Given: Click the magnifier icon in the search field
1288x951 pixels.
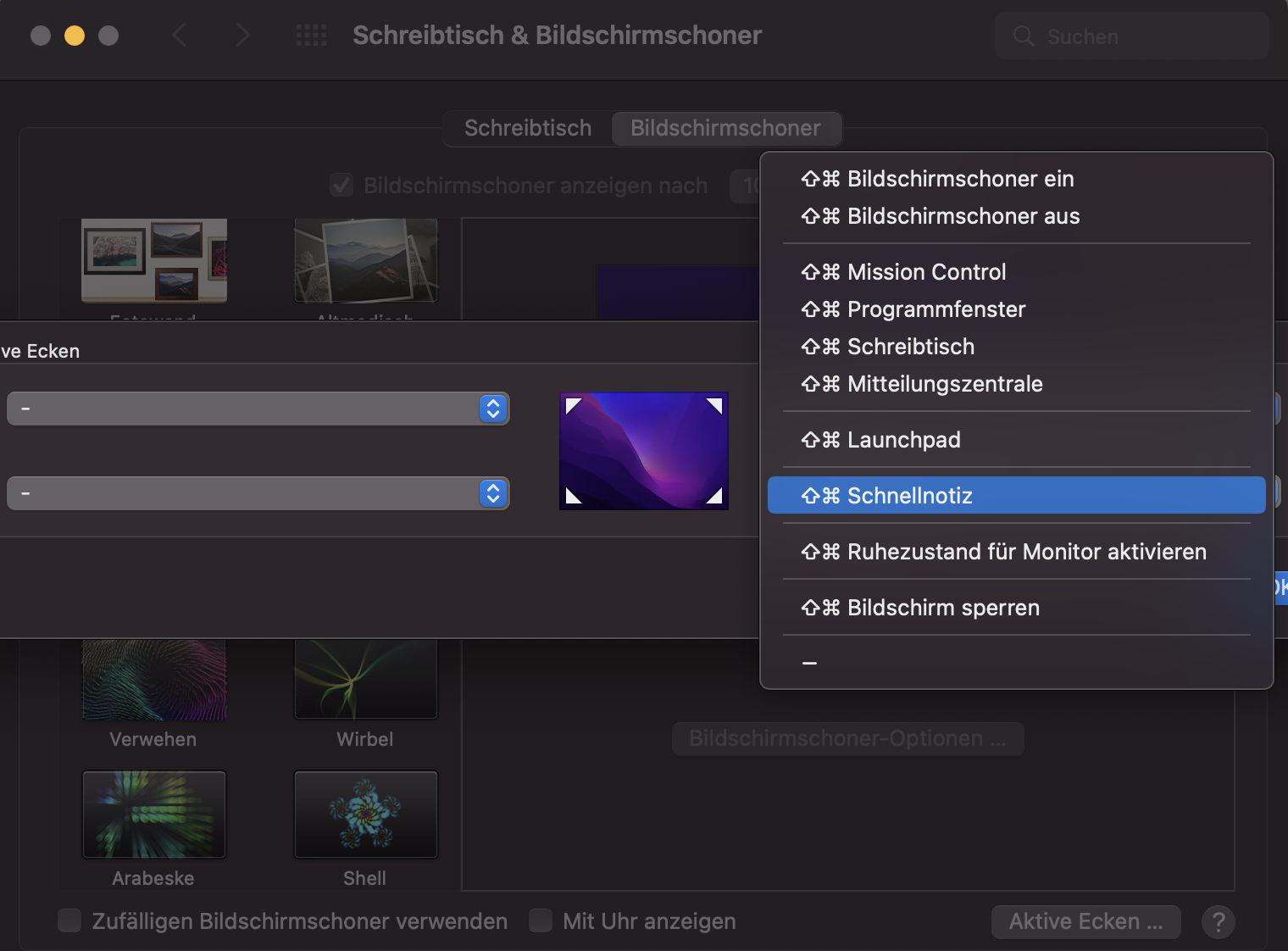Looking at the screenshot, I should (x=1024, y=36).
